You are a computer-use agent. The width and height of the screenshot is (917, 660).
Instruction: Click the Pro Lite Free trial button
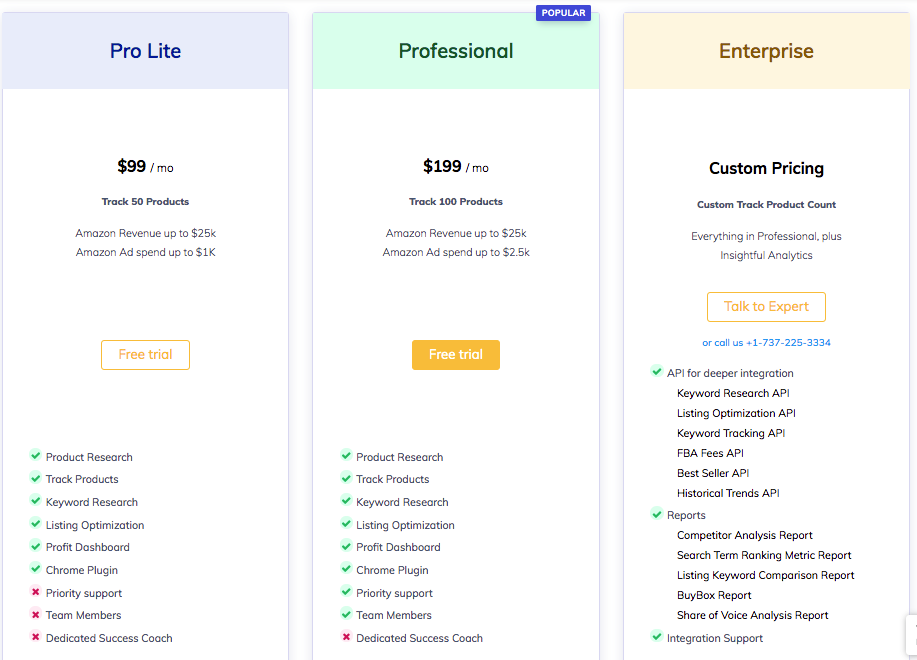(145, 355)
